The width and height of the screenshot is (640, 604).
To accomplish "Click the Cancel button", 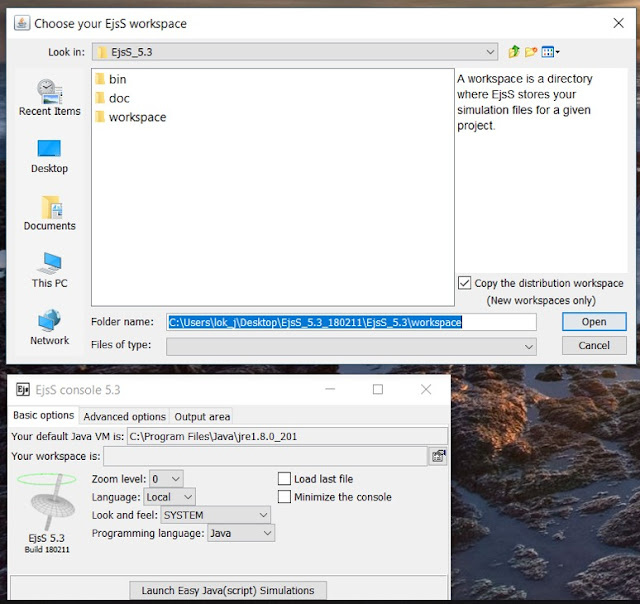I will click(594, 345).
